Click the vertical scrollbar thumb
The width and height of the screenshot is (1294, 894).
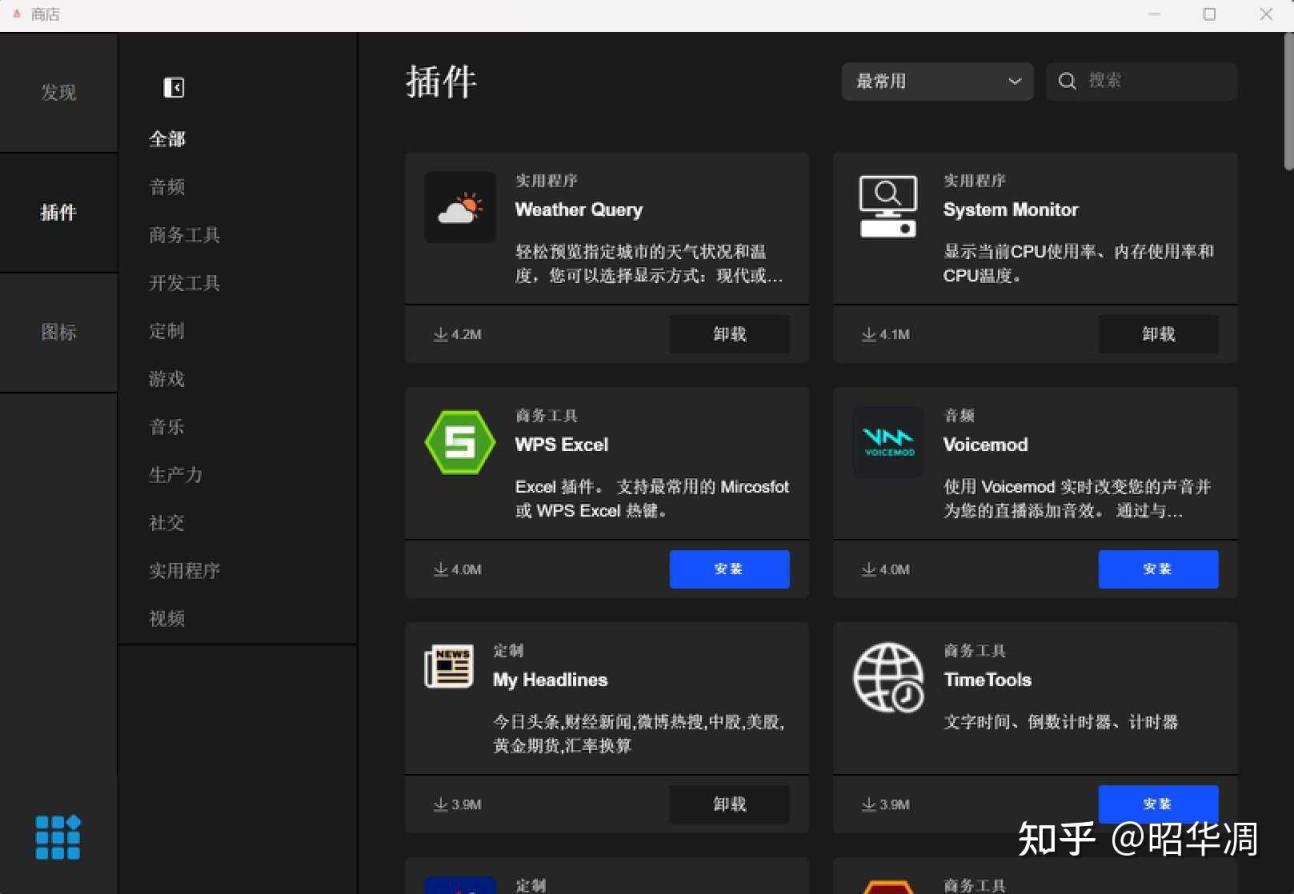pyautogui.click(x=1288, y=102)
